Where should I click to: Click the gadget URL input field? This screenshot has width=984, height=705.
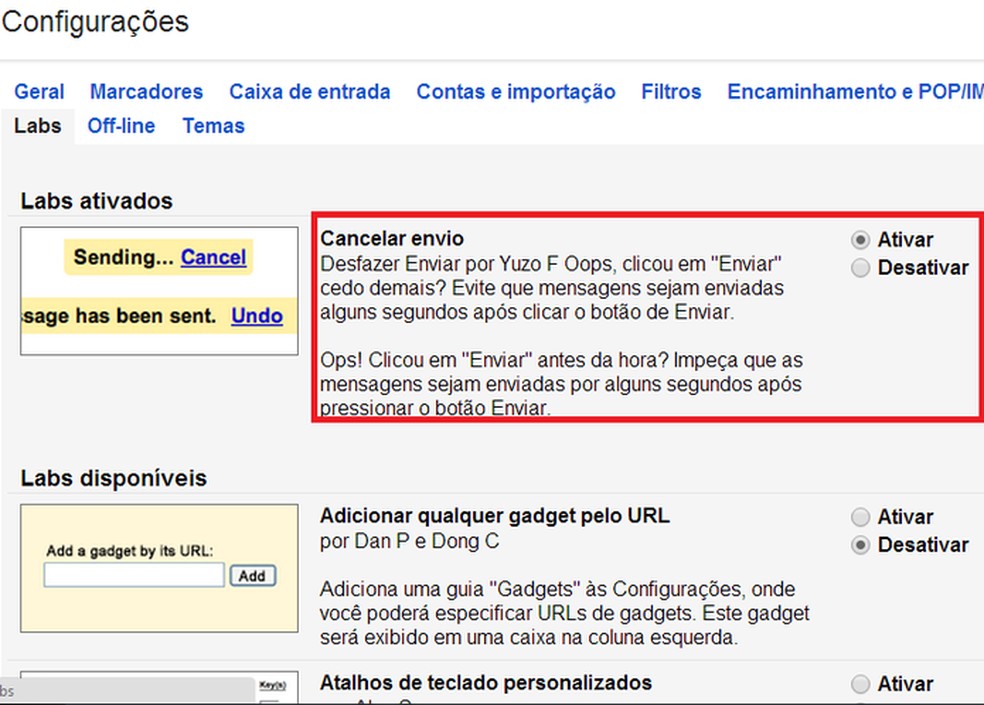133,575
